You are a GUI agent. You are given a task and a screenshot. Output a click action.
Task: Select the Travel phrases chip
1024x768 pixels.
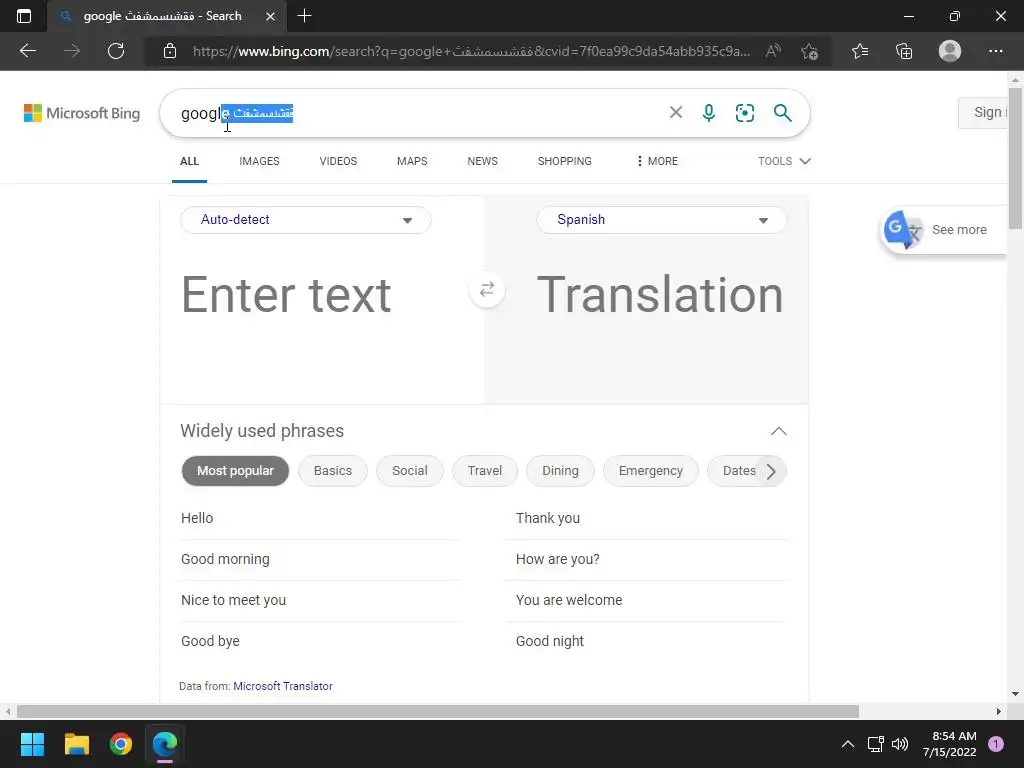(x=485, y=471)
